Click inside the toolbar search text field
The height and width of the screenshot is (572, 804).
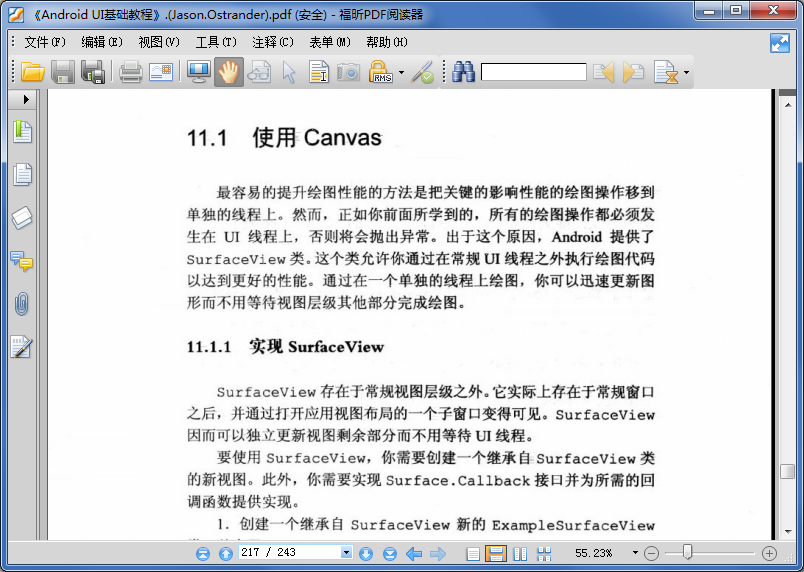533,72
